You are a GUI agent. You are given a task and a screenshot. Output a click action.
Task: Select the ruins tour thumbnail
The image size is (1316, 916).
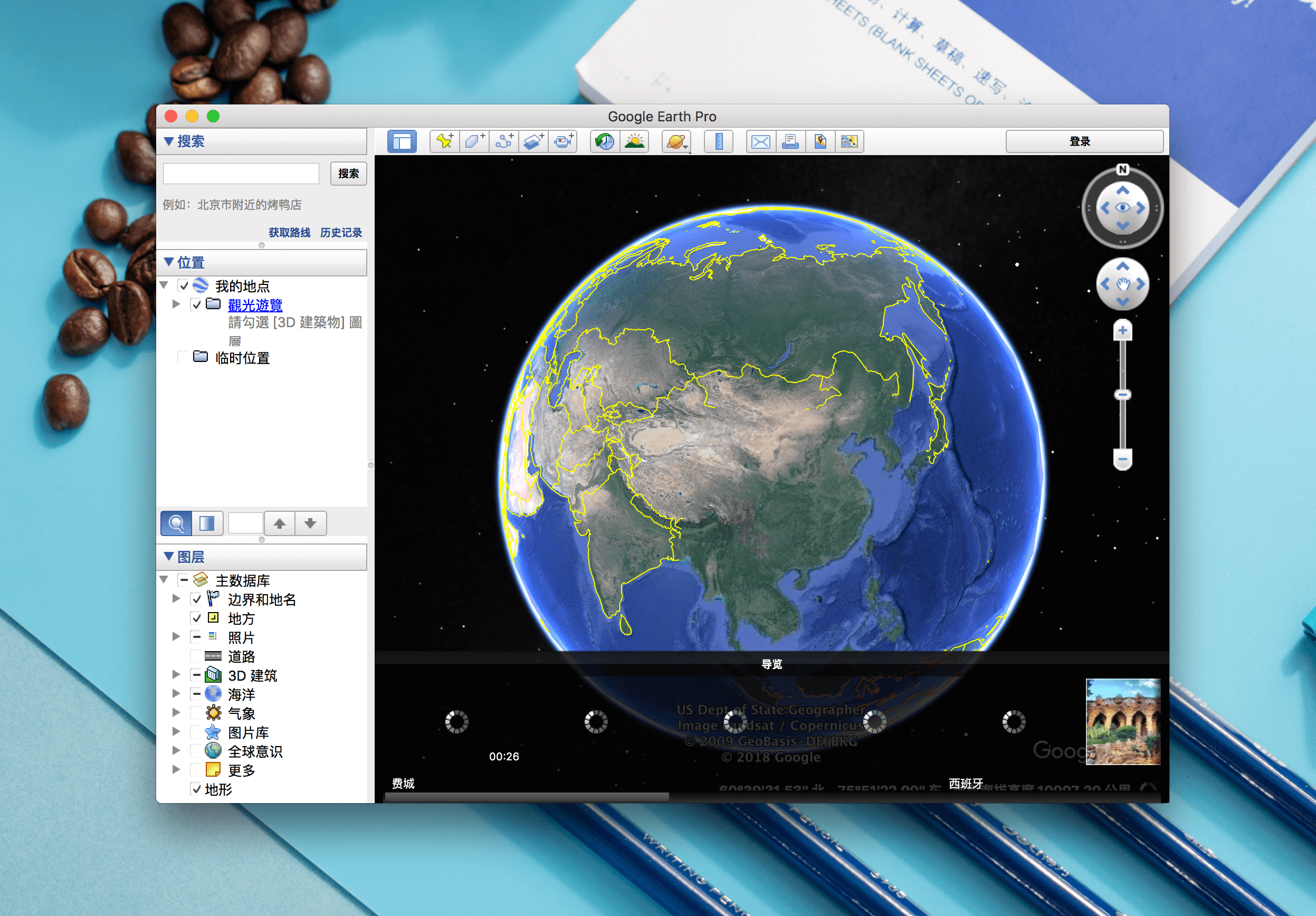[x=1123, y=722]
